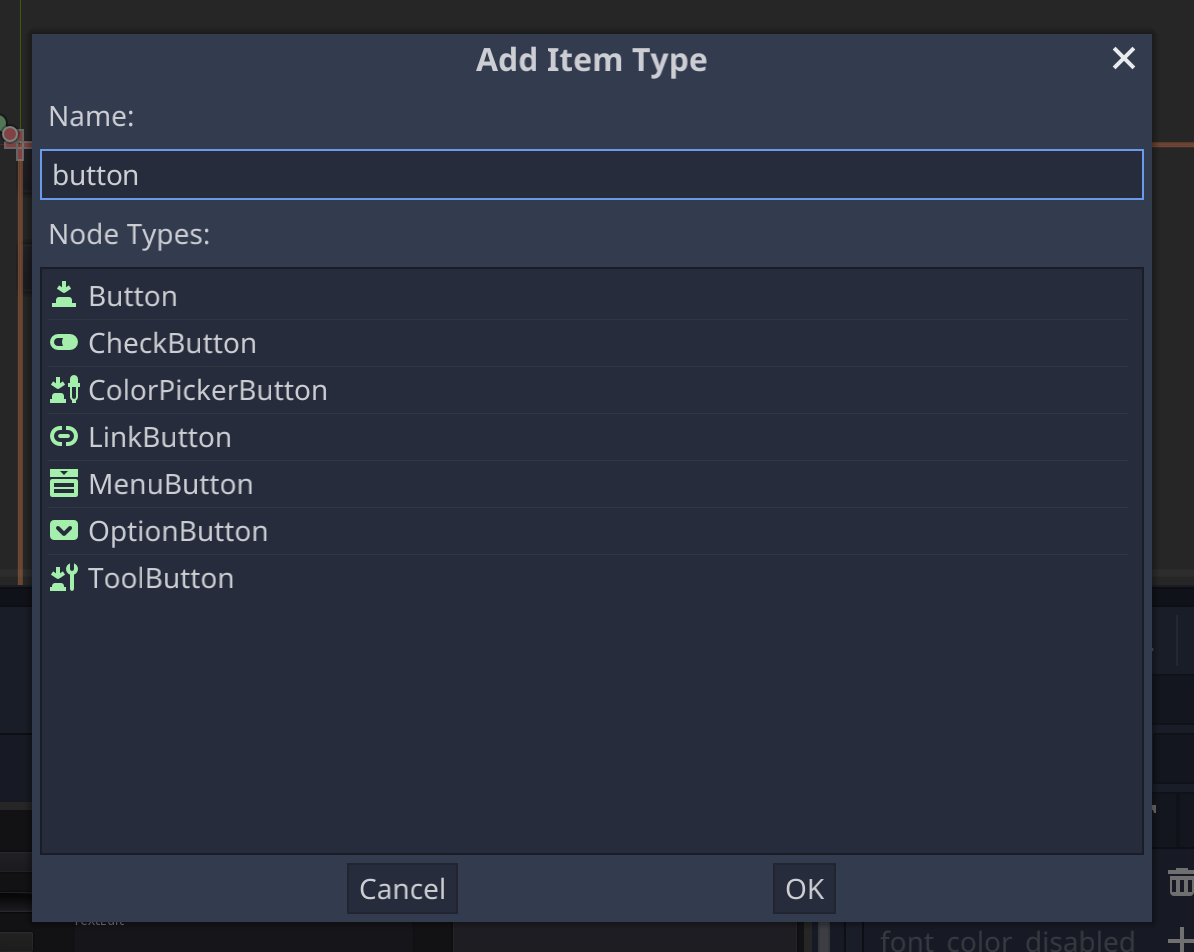Confirm with the OK button
The image size is (1194, 952).
pyautogui.click(x=804, y=889)
